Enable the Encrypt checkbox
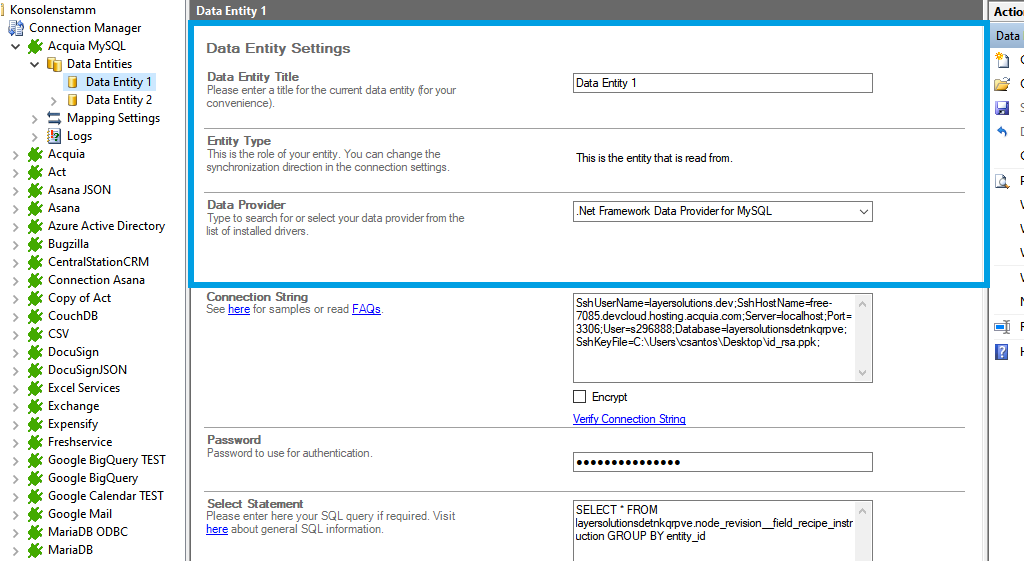 (x=580, y=397)
